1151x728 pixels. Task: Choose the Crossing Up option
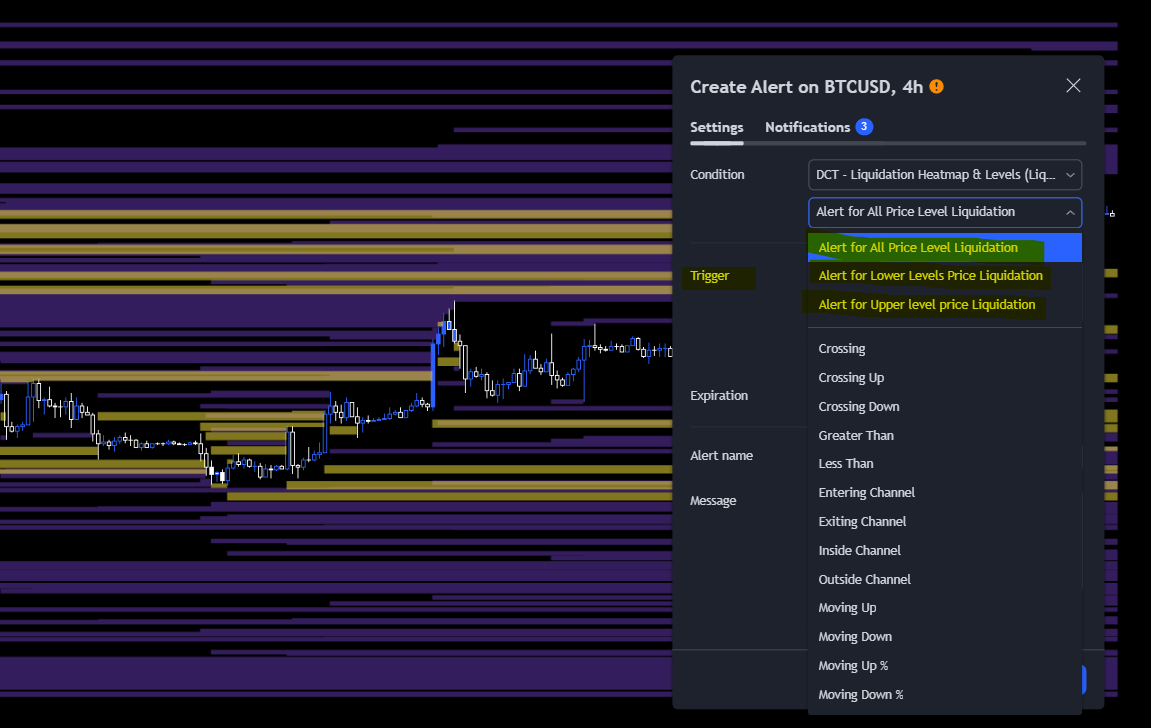pos(851,377)
